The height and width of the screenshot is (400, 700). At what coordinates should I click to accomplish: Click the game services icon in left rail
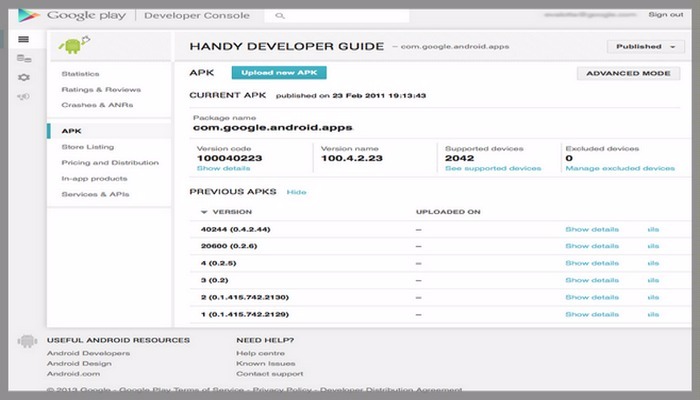tap(23, 59)
